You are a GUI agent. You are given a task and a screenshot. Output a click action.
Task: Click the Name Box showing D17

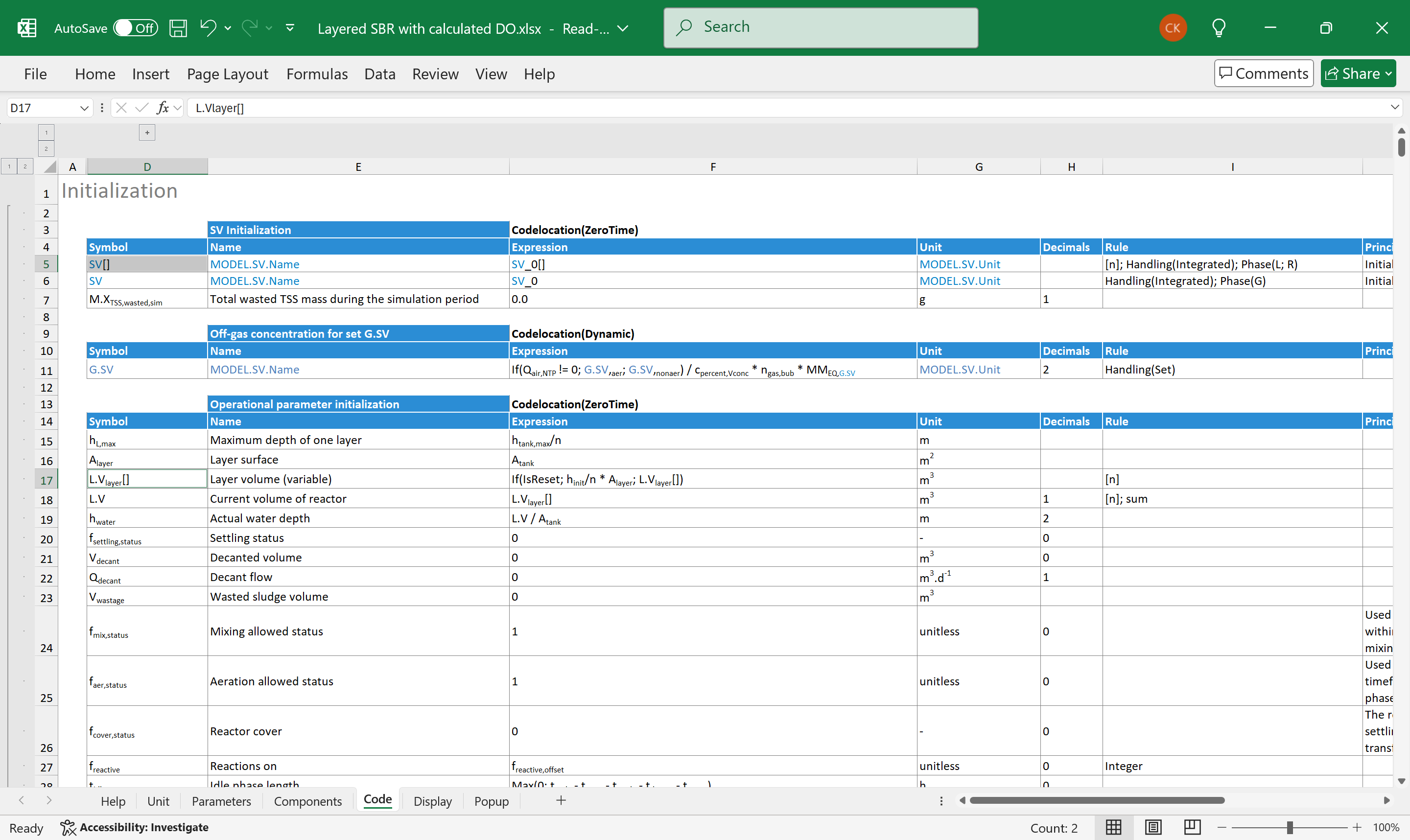(x=43, y=108)
